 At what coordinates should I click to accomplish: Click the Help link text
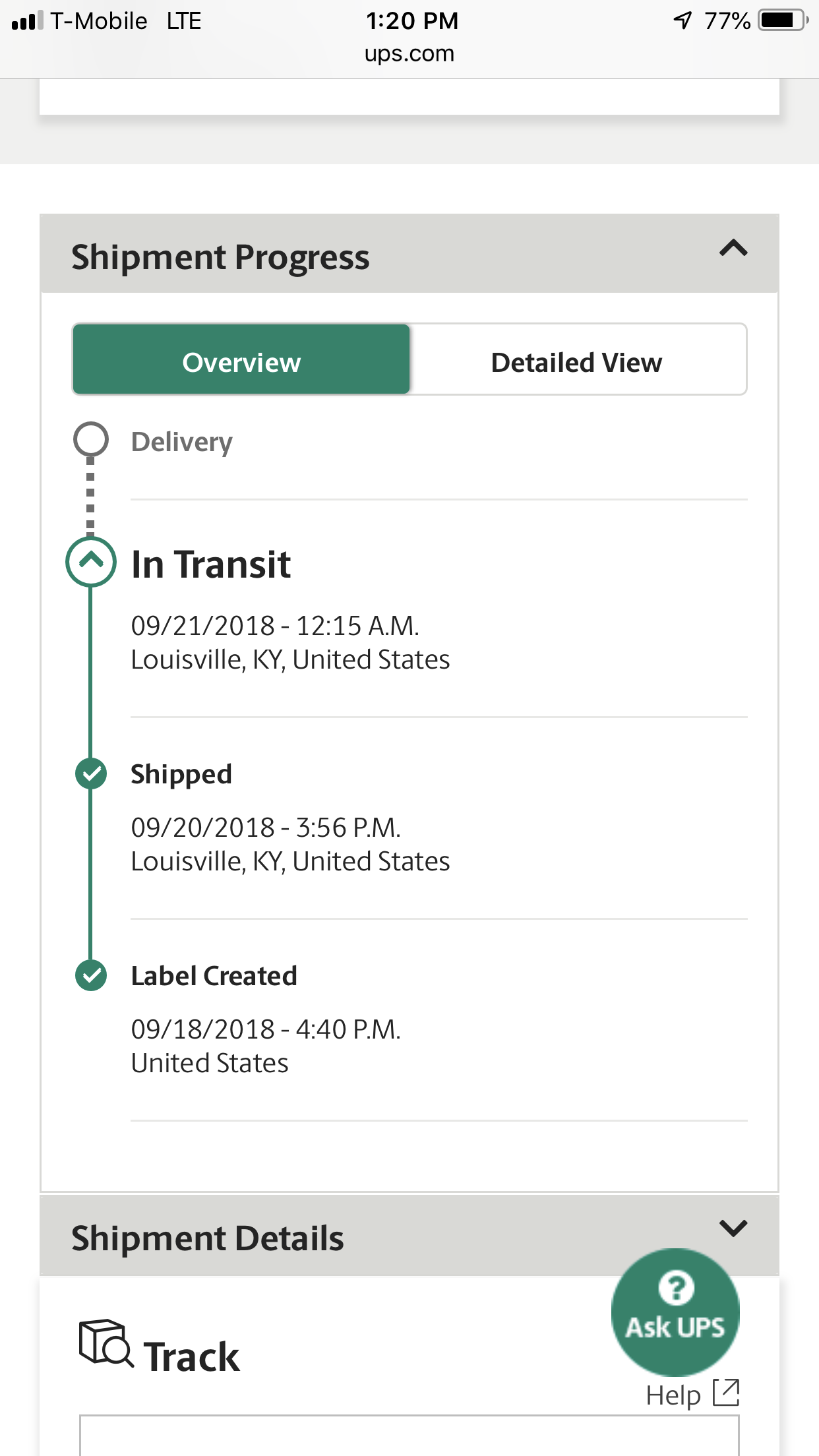[673, 1395]
